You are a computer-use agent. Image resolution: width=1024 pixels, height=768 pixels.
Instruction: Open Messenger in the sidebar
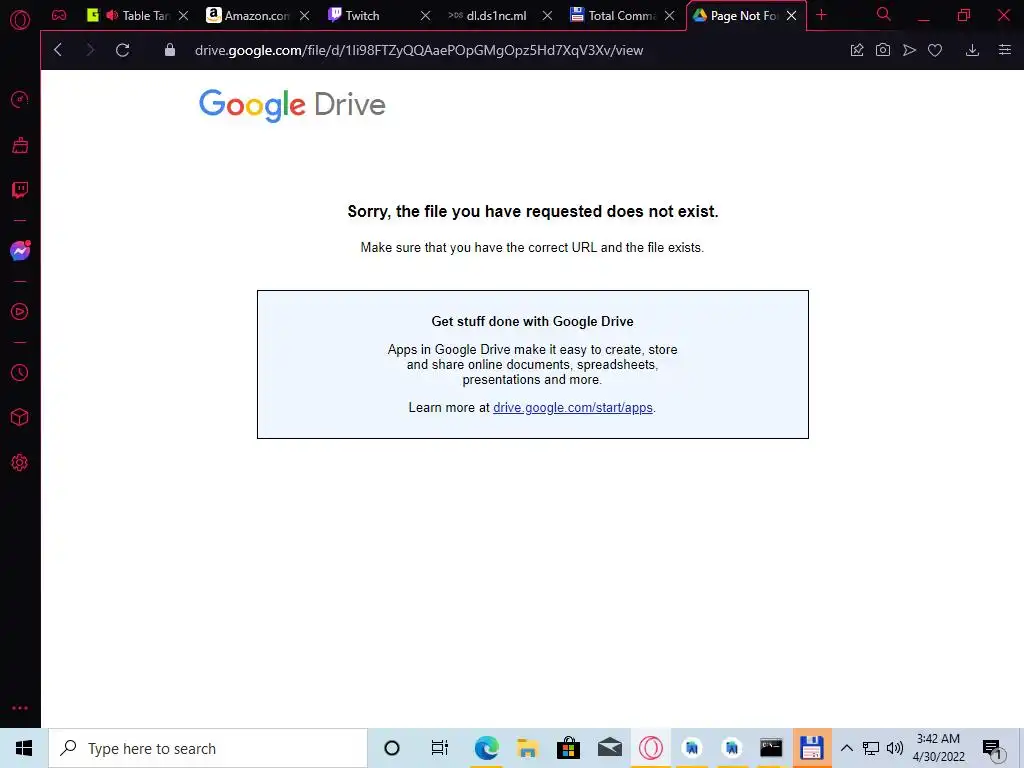20,251
